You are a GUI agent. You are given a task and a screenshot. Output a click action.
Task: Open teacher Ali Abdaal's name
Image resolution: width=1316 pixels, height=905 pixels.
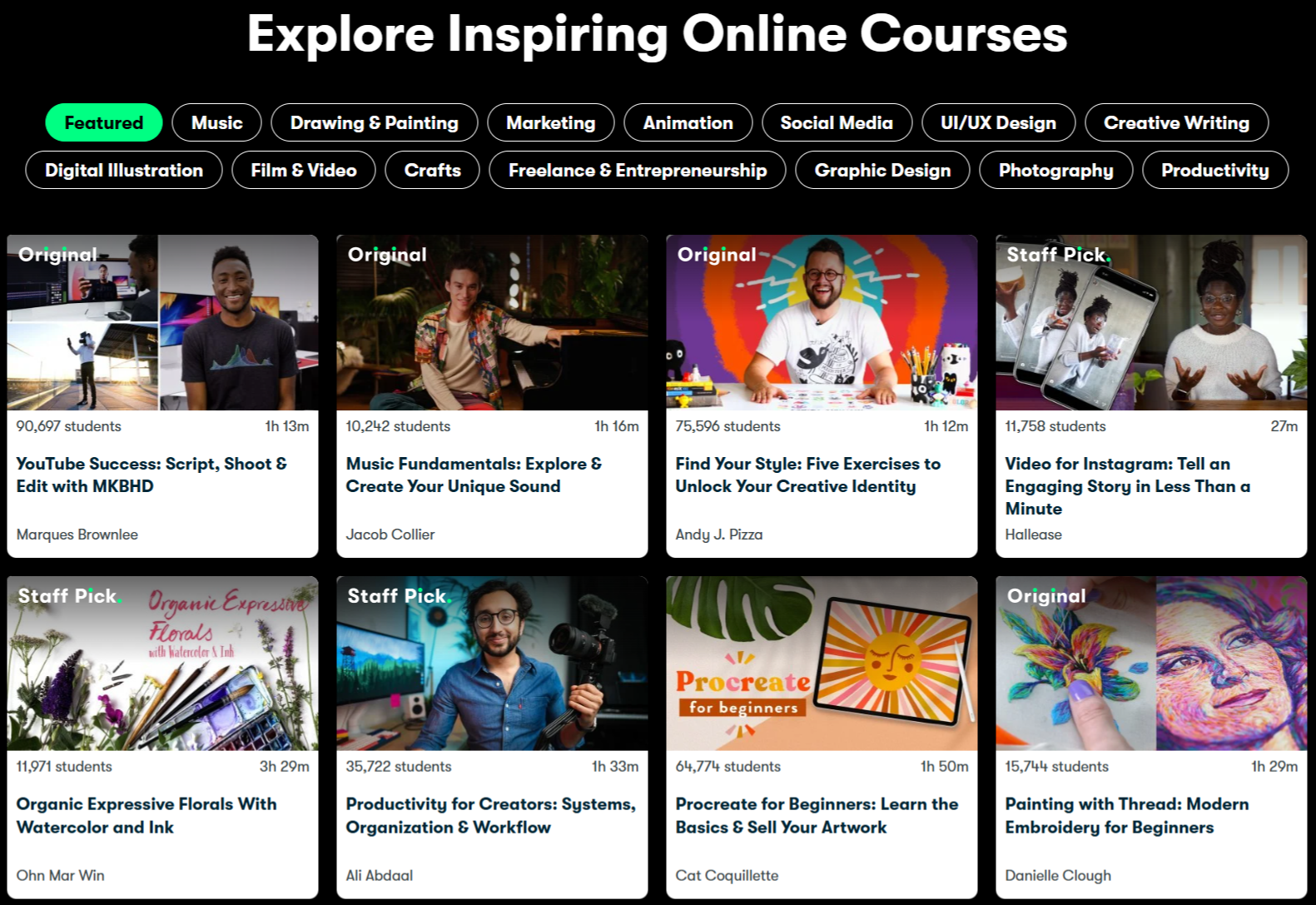(380, 875)
